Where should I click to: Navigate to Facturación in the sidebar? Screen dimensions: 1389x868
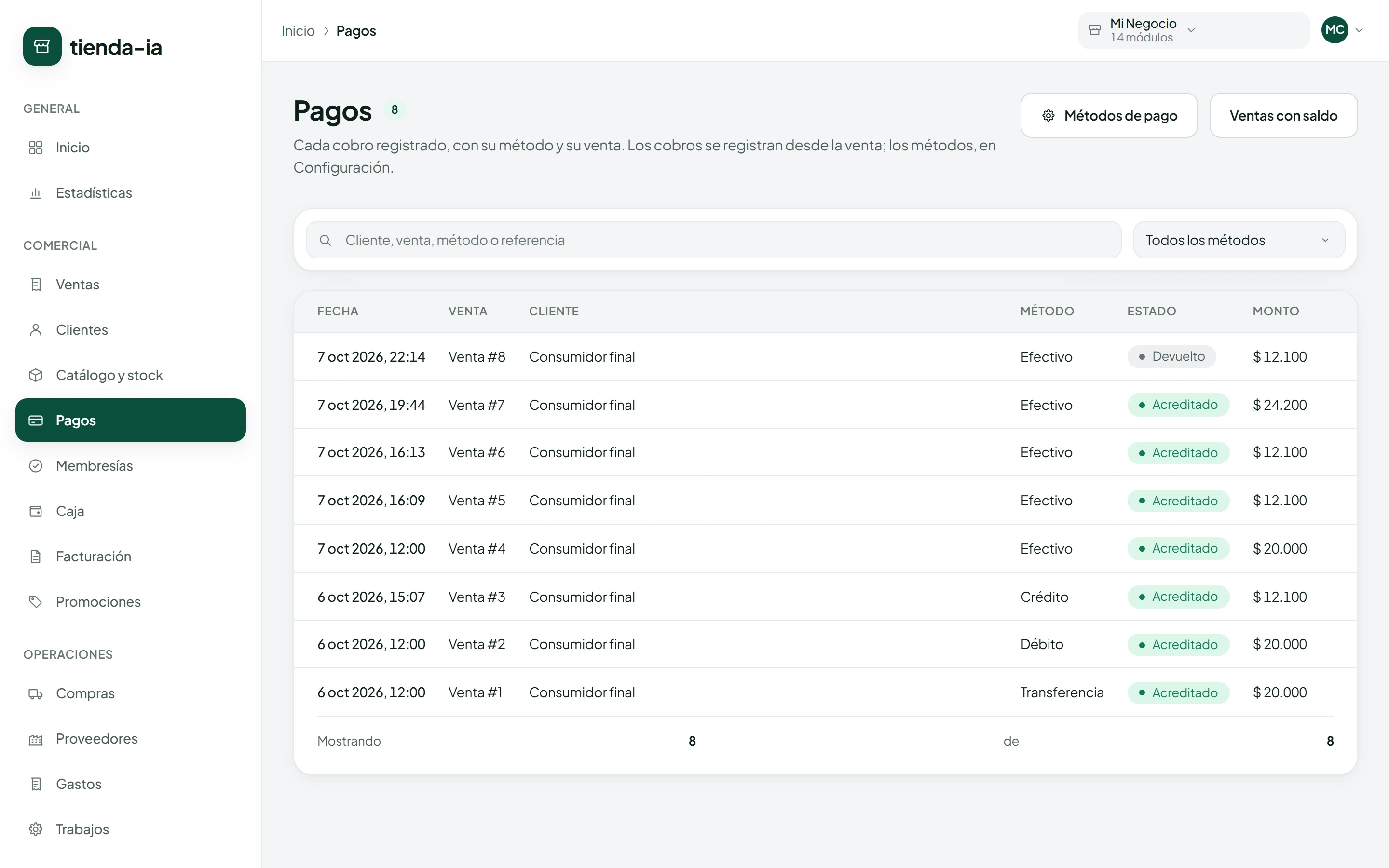[x=131, y=556]
